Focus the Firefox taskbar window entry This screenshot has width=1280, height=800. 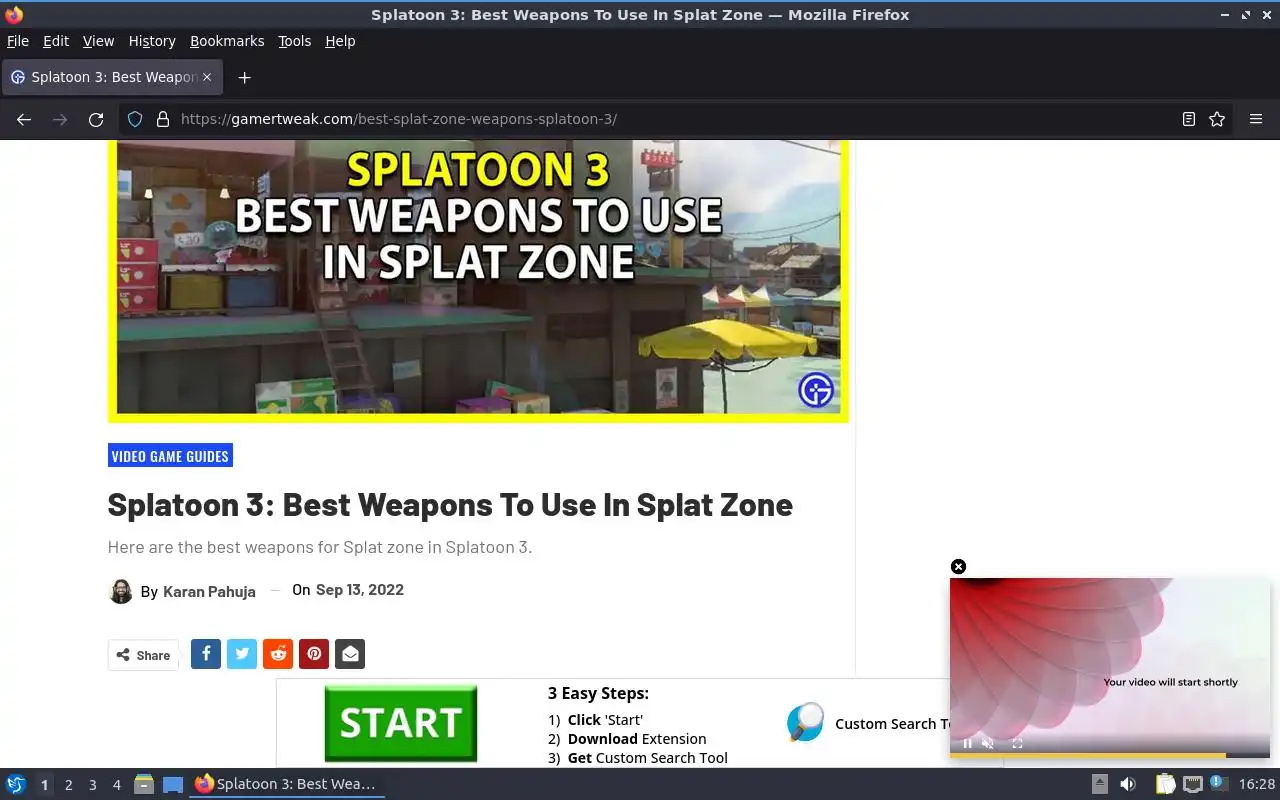coord(287,784)
